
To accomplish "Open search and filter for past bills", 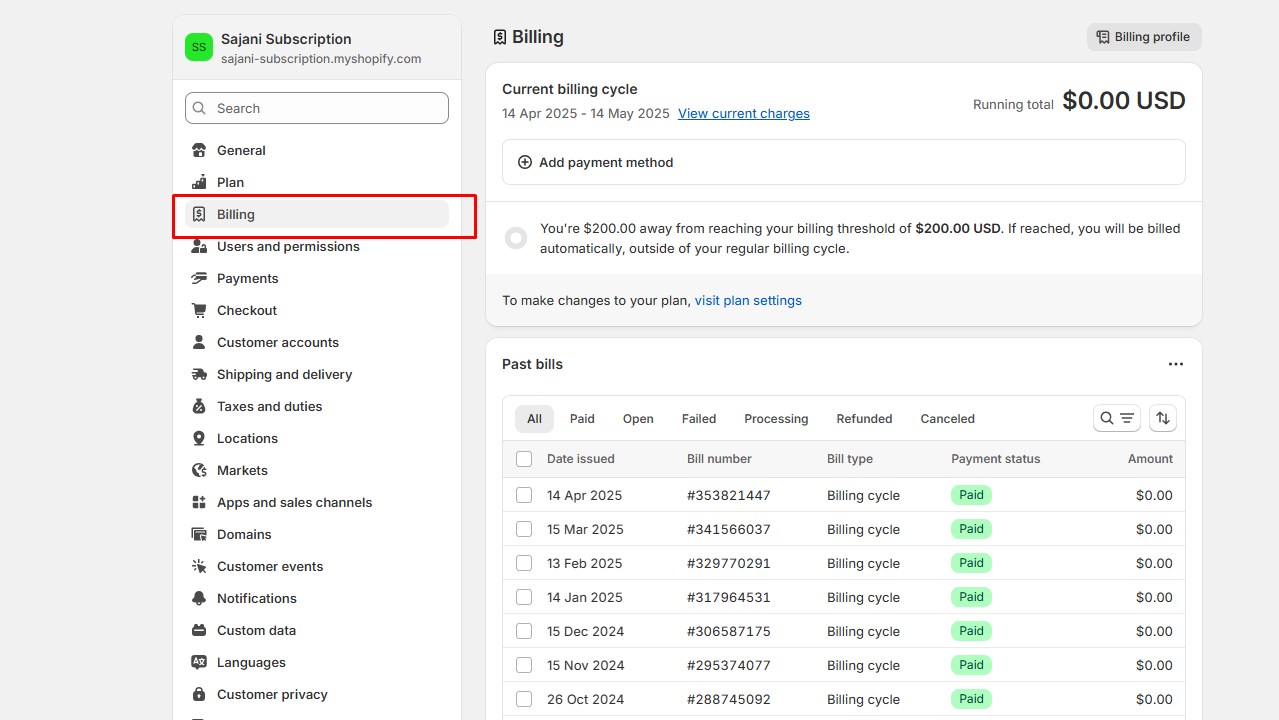I will pos(1116,418).
